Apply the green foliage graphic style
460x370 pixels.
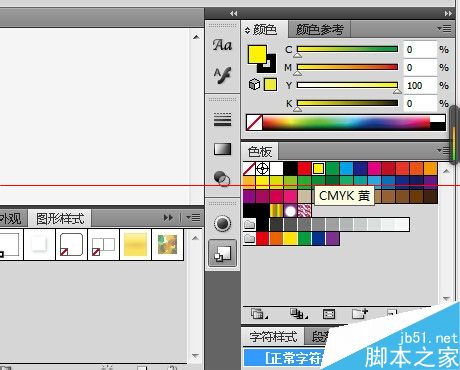pos(167,245)
